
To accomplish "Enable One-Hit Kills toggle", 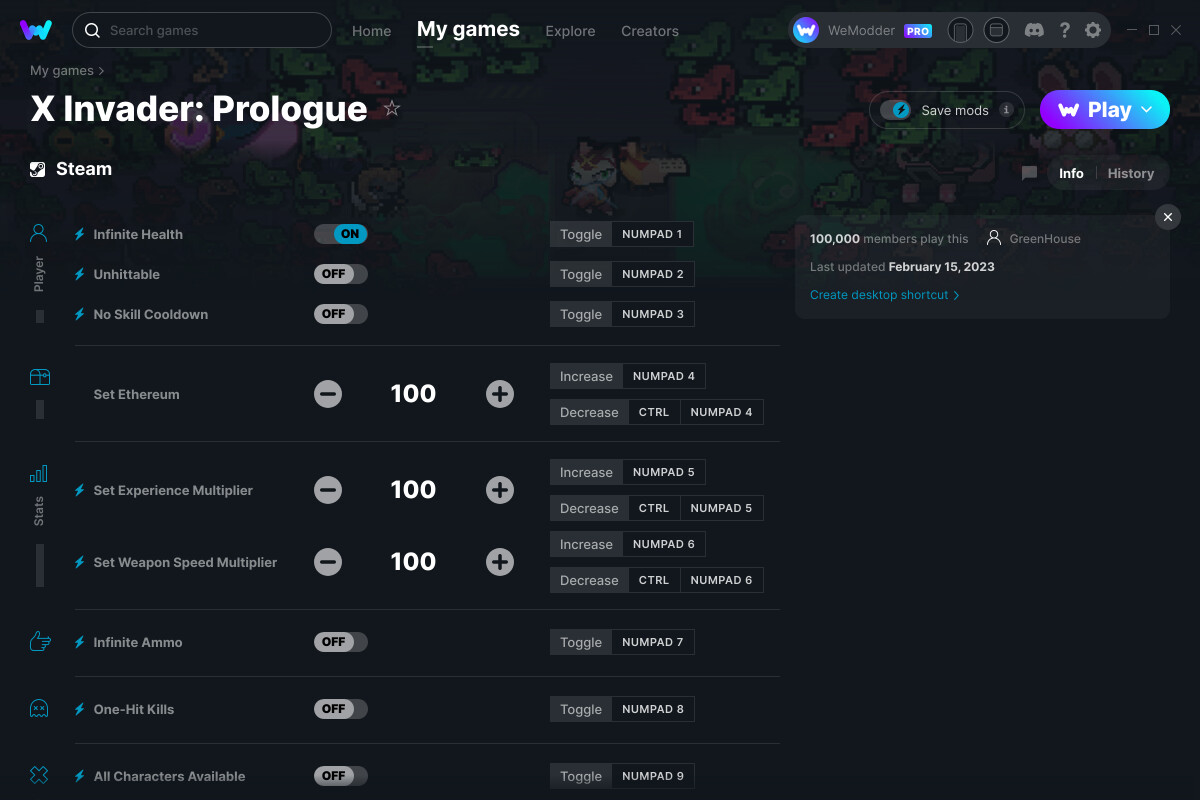I will (341, 709).
